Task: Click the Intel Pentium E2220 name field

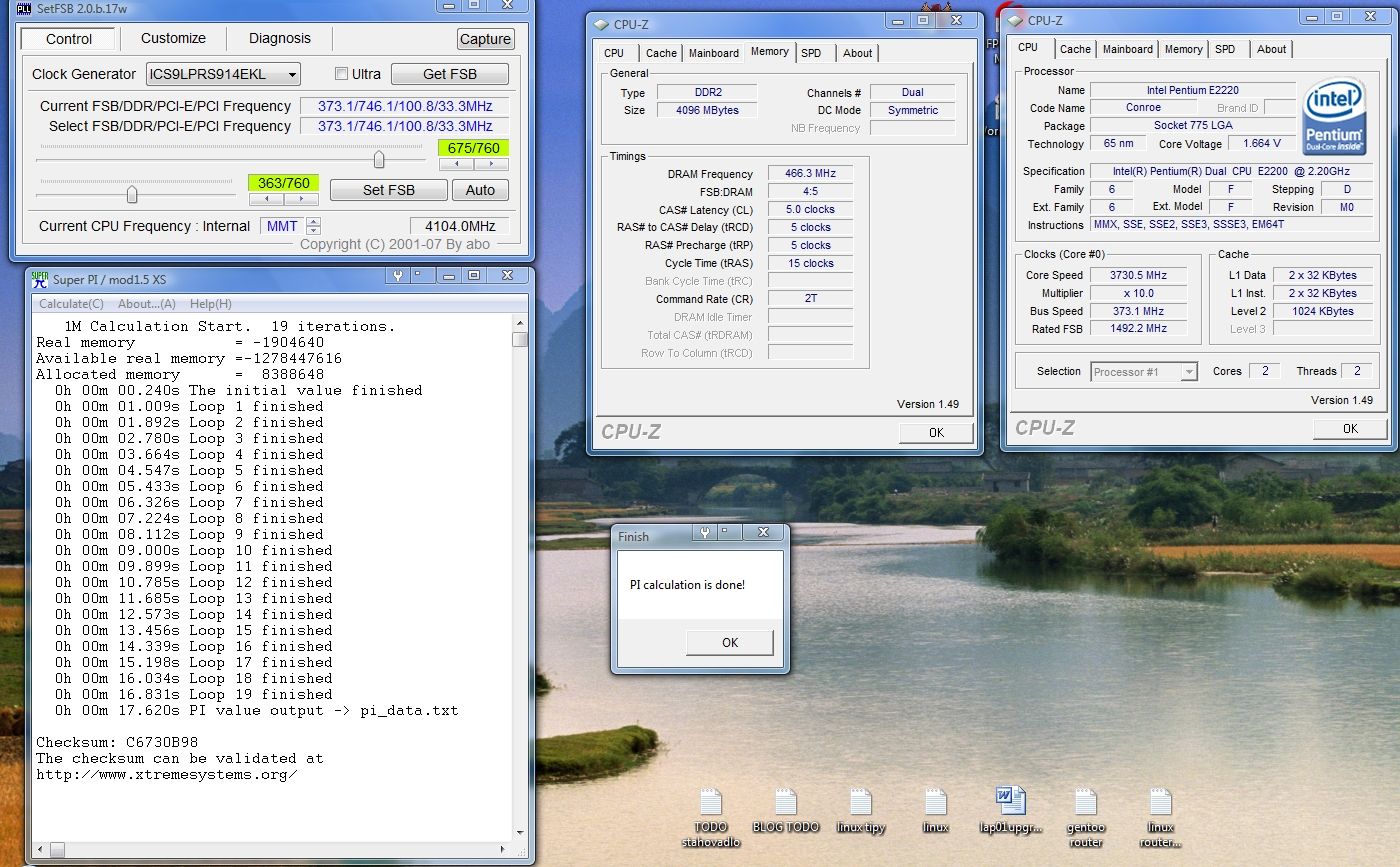Action: point(1192,90)
